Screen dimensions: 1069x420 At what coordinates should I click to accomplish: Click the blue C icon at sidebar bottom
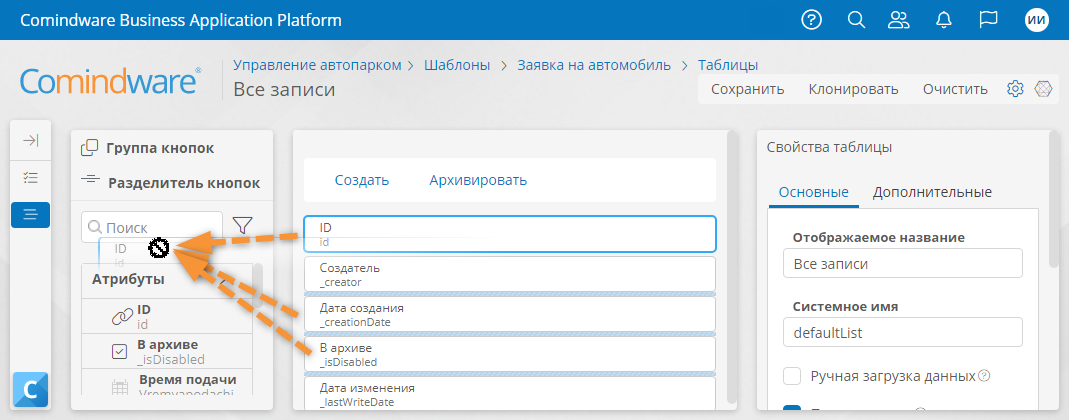point(30,390)
